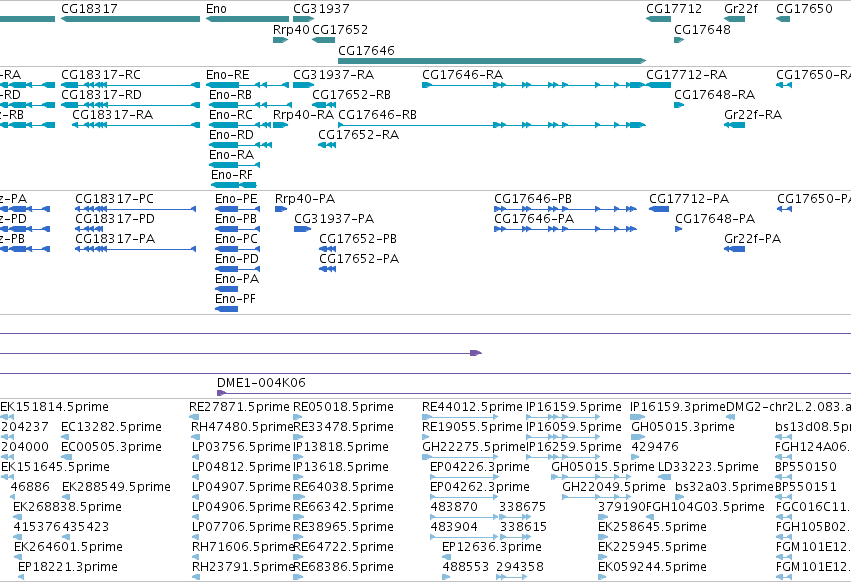Viewport: 851px width, 582px height.
Task: Click transcript CG18317-RD
Action: (x=101, y=94)
